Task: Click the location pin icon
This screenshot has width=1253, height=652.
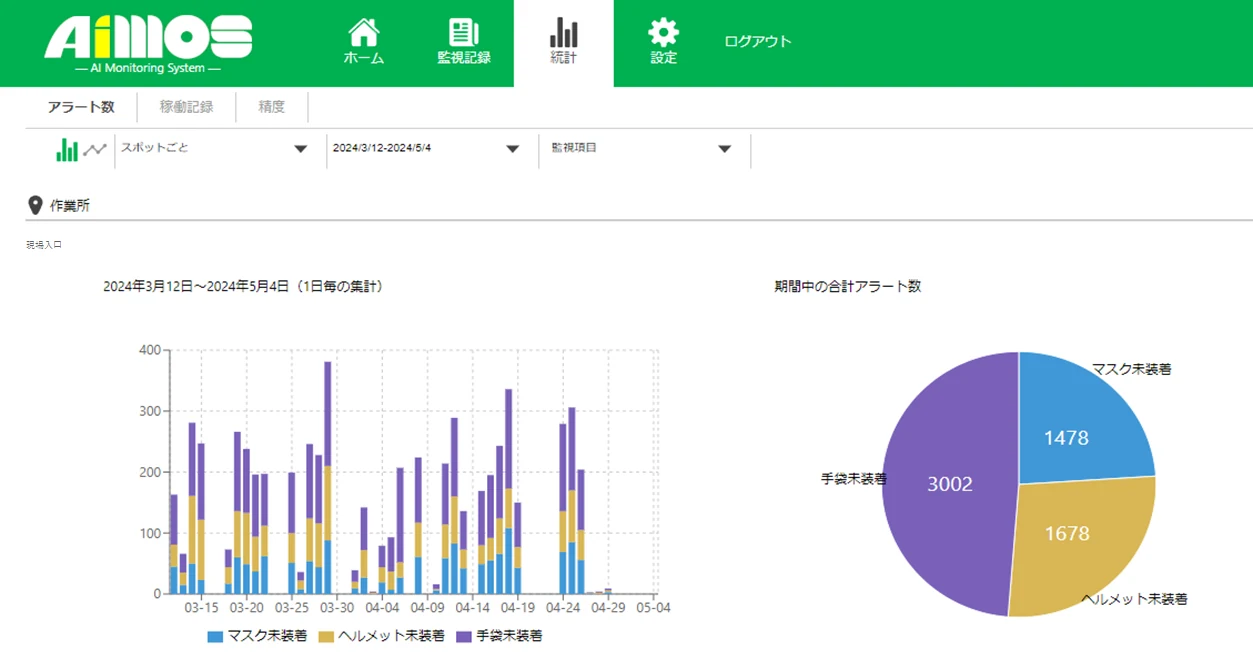Action: click(35, 206)
